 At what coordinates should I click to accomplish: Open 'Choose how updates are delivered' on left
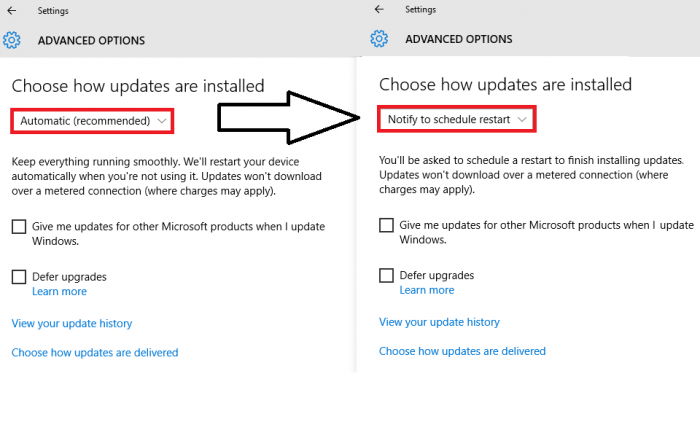pos(95,352)
